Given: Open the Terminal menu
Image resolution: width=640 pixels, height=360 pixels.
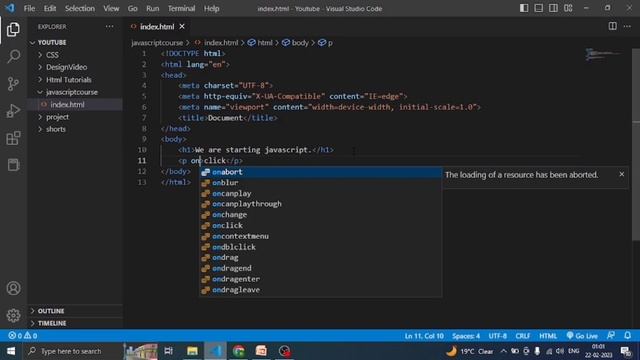Looking at the screenshot, I should pyautogui.click(x=181, y=8).
